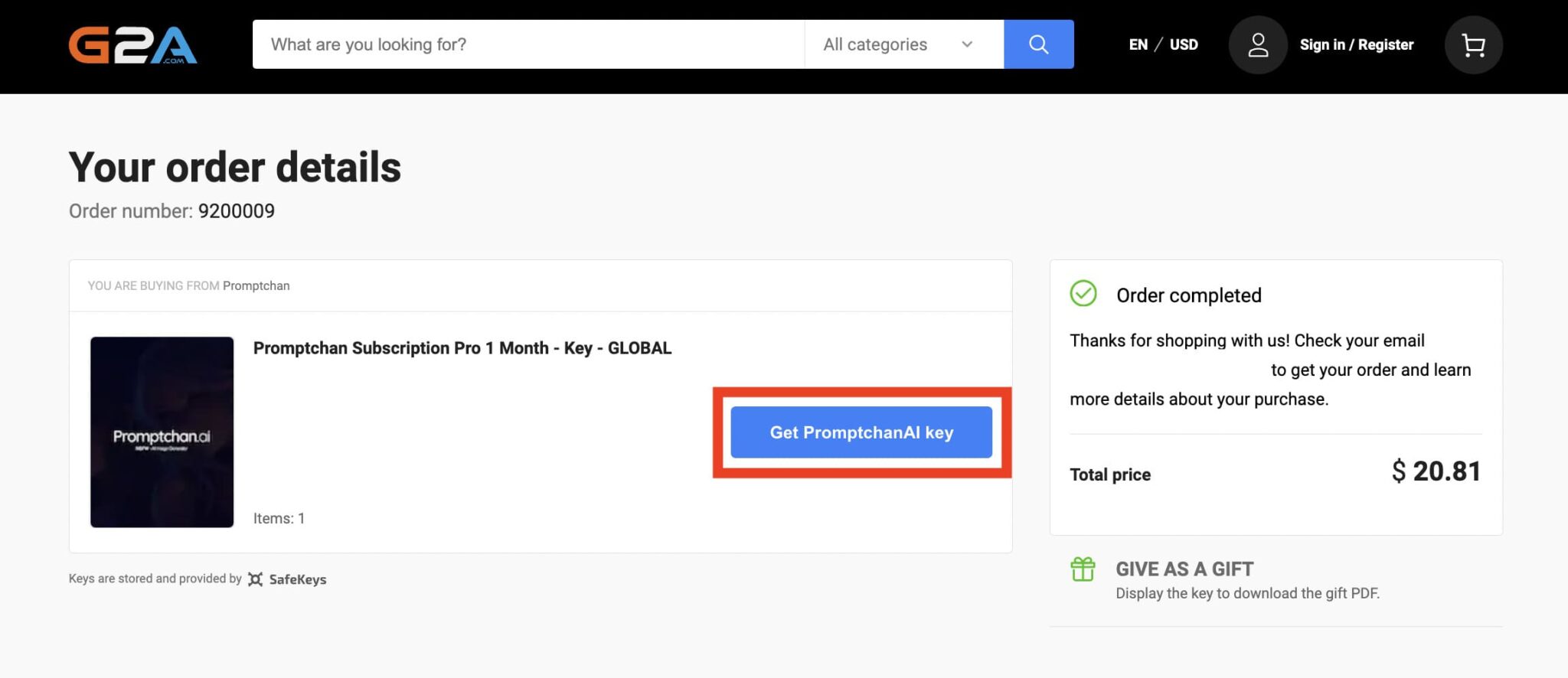Click the order number 9200009
Viewport: 1568px width, 678px height.
(236, 211)
